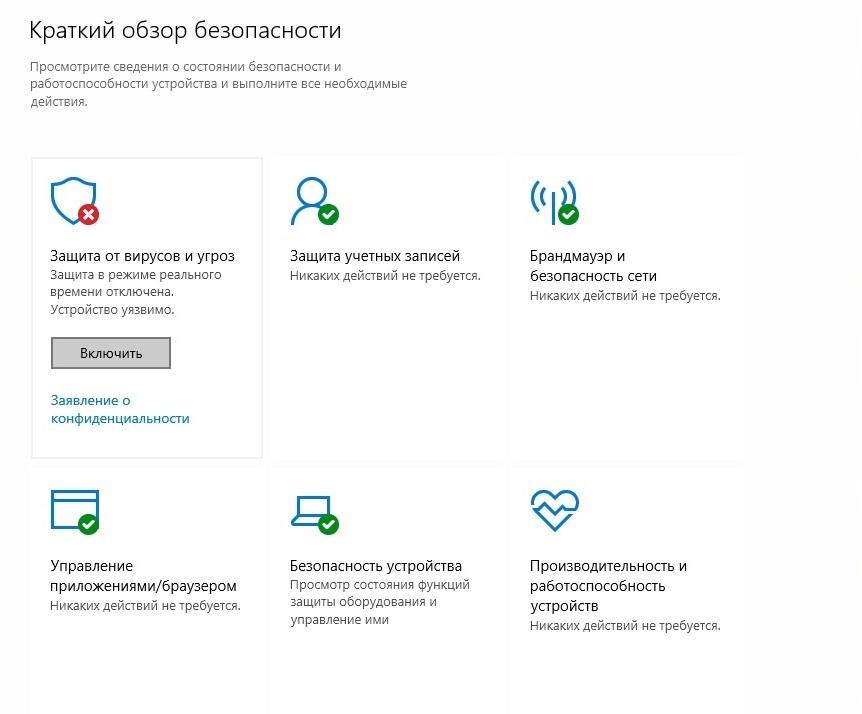Image resolution: width=862 pixels, height=714 pixels.
Task: Go to Брандмауэр и безопасность сети title
Action: 592,265
